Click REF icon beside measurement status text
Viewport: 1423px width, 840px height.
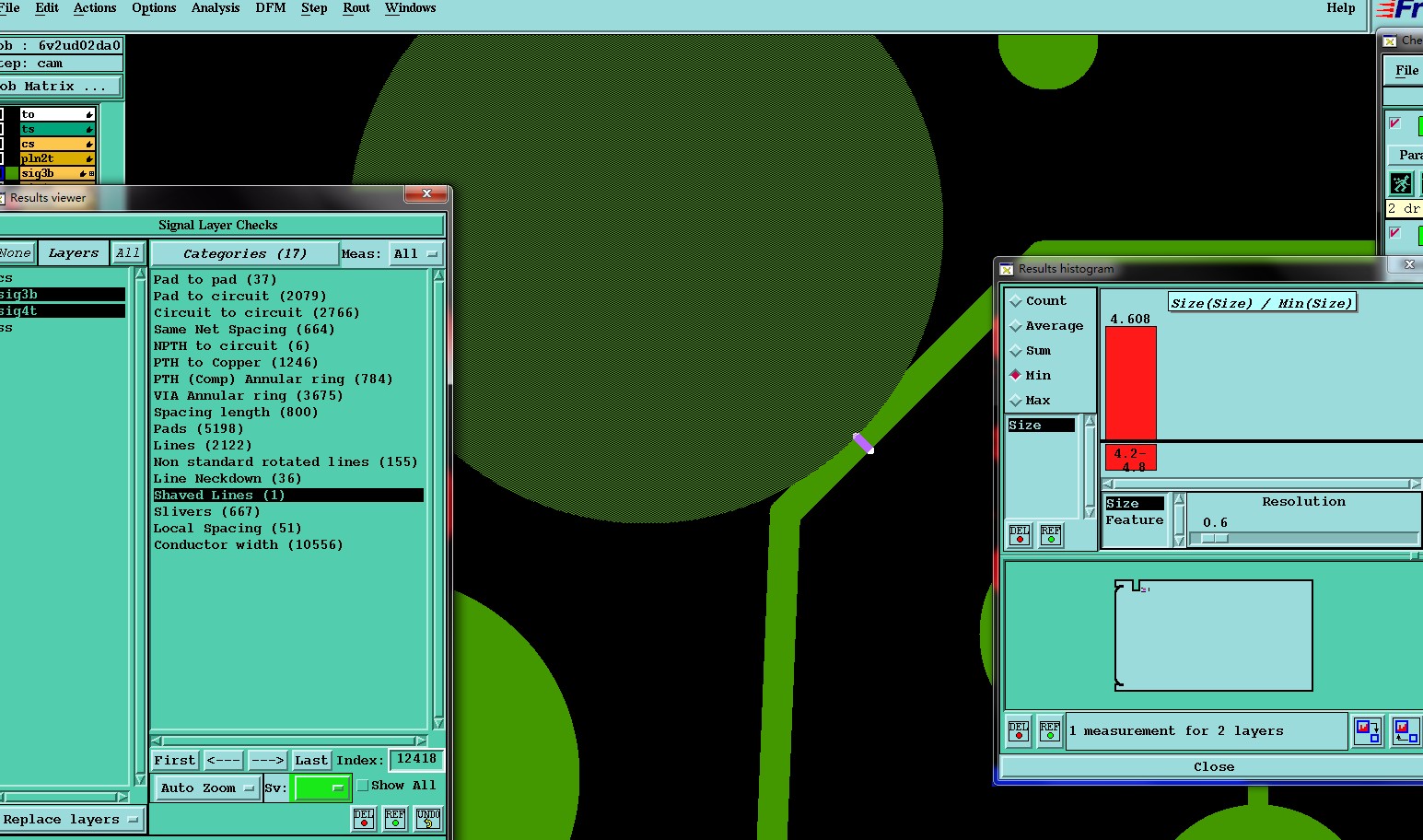point(1050,731)
